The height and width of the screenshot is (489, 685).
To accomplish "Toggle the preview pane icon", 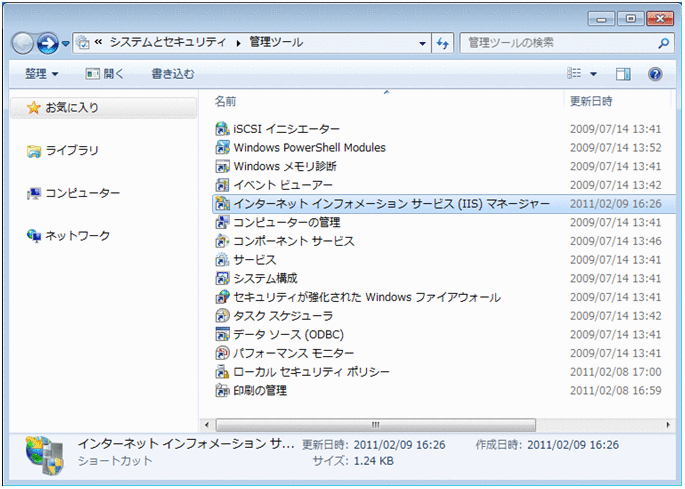I will click(623, 74).
